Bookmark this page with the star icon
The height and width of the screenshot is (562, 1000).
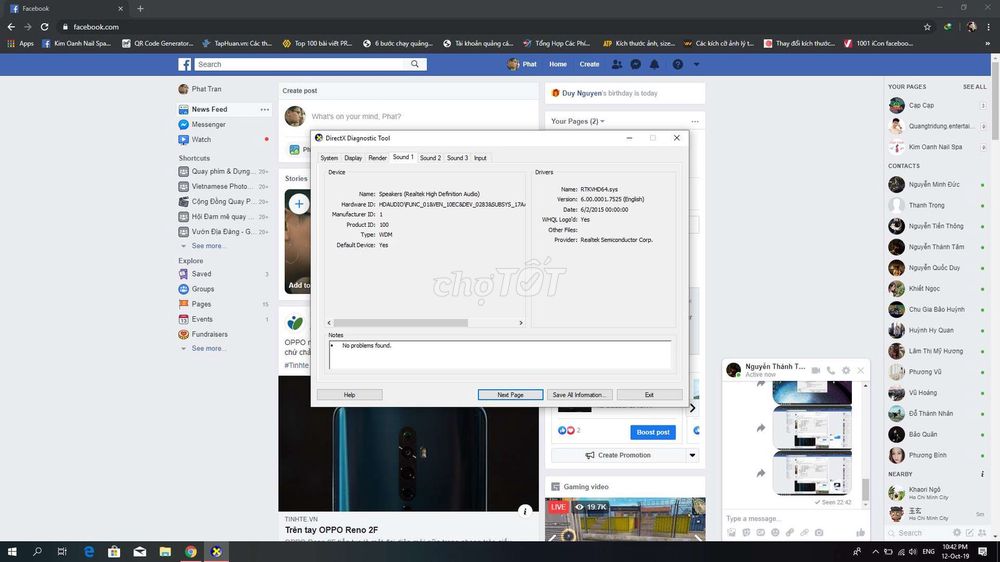[927, 27]
